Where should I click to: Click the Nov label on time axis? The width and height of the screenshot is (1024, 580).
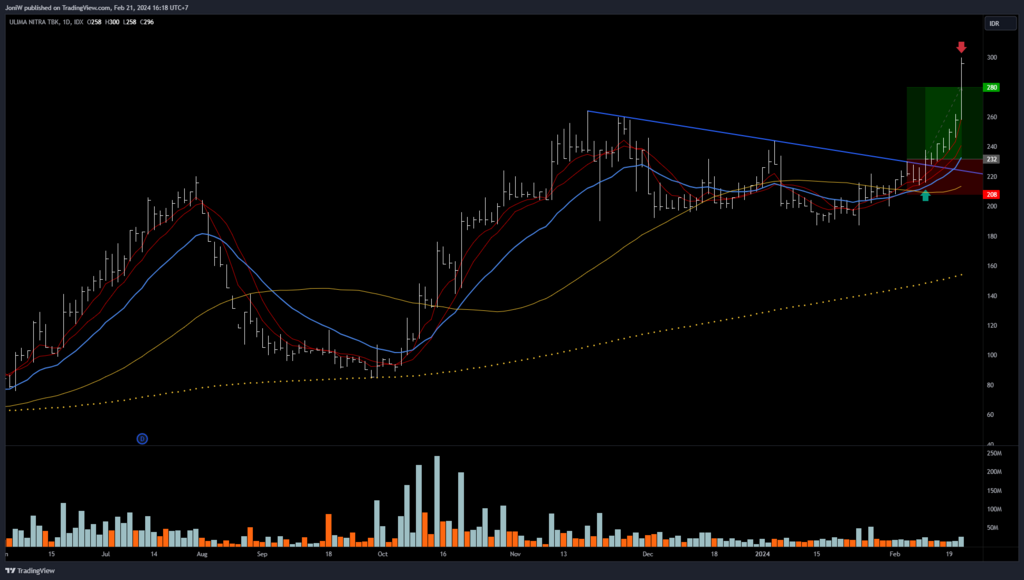pyautogui.click(x=515, y=552)
